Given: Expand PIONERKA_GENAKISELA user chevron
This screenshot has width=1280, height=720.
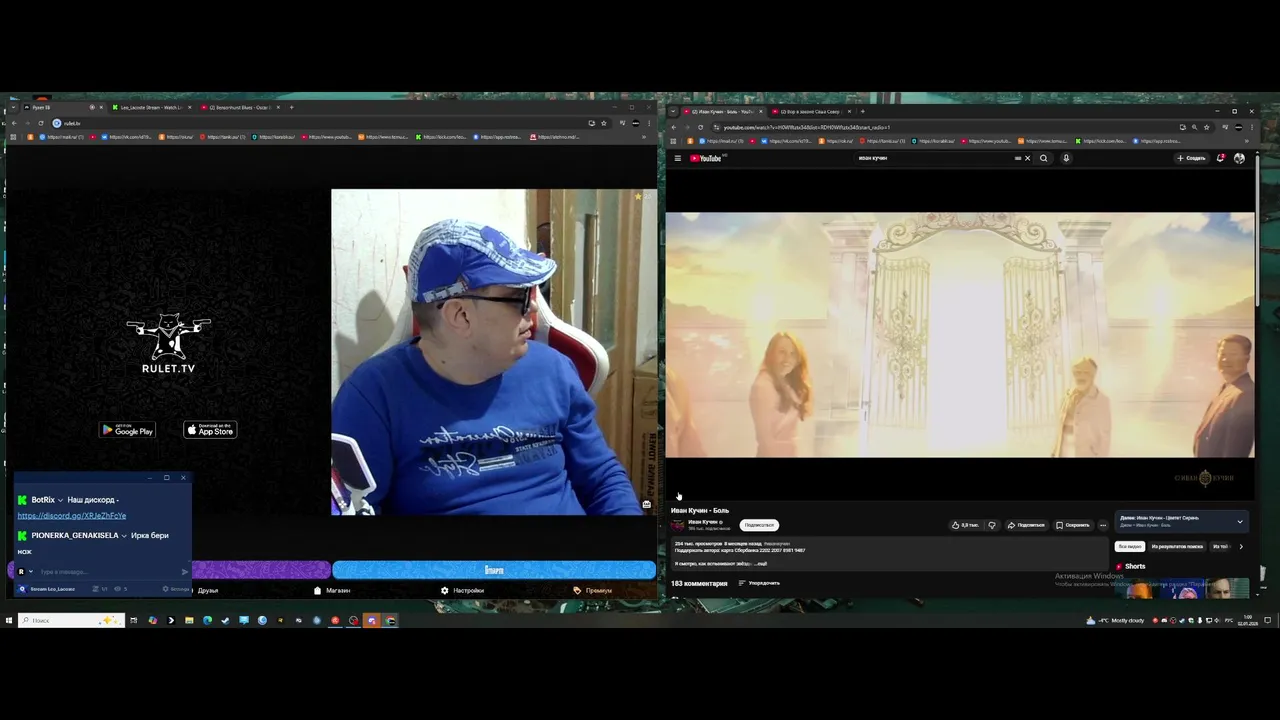Looking at the screenshot, I should pyautogui.click(x=124, y=536).
